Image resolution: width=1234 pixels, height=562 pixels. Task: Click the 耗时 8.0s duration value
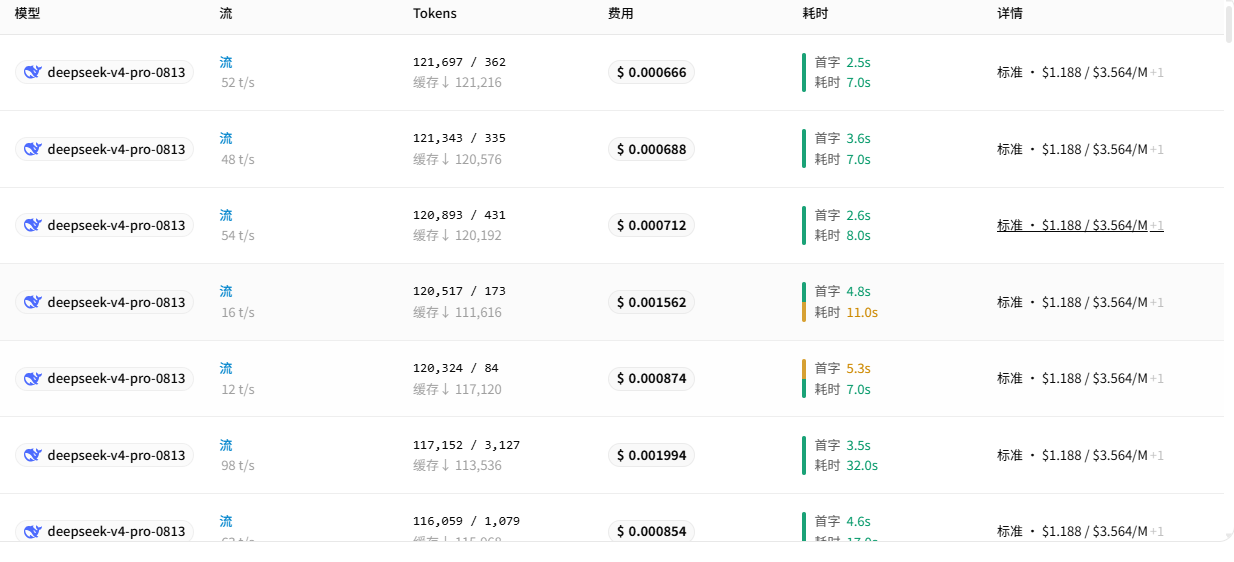coord(842,236)
